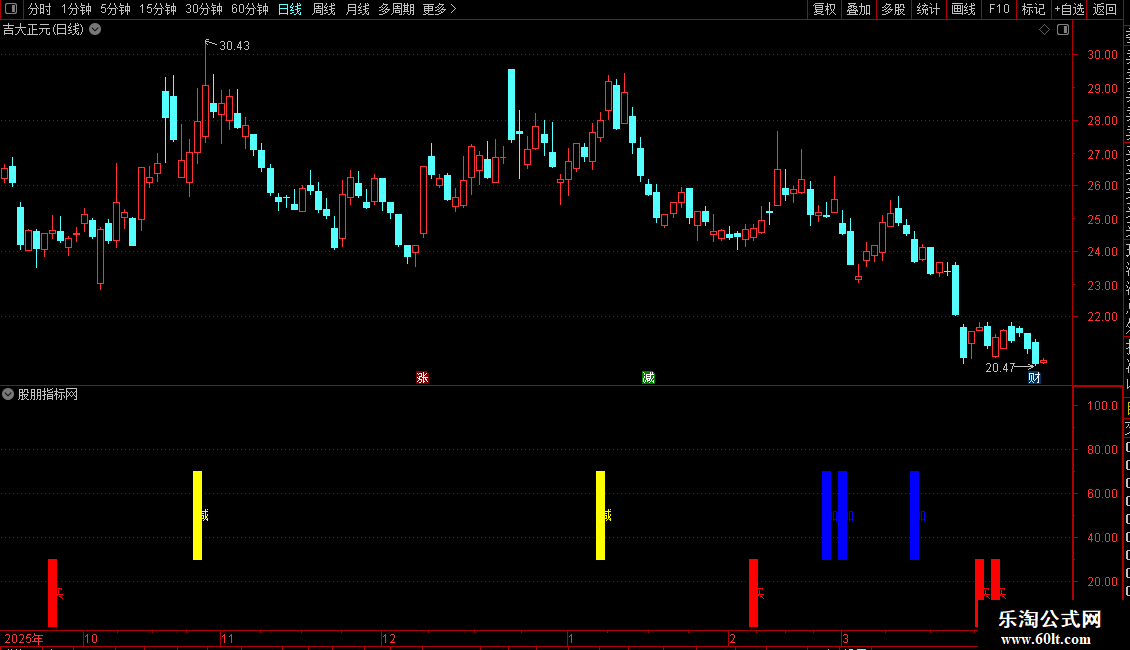Open F10 company information
The image size is (1130, 650).
pyautogui.click(x=999, y=9)
